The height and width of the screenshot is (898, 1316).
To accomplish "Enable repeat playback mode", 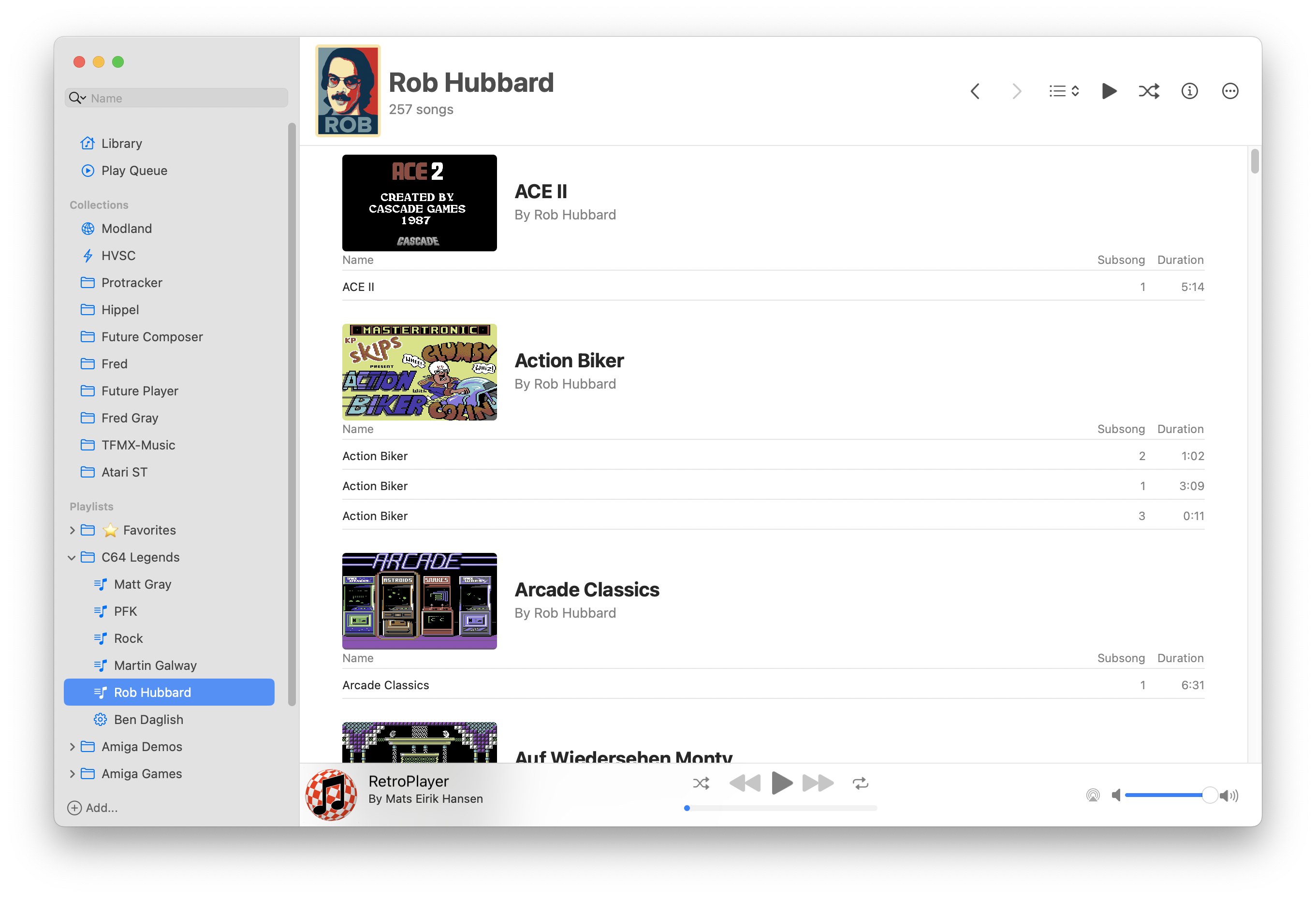I will (x=861, y=783).
